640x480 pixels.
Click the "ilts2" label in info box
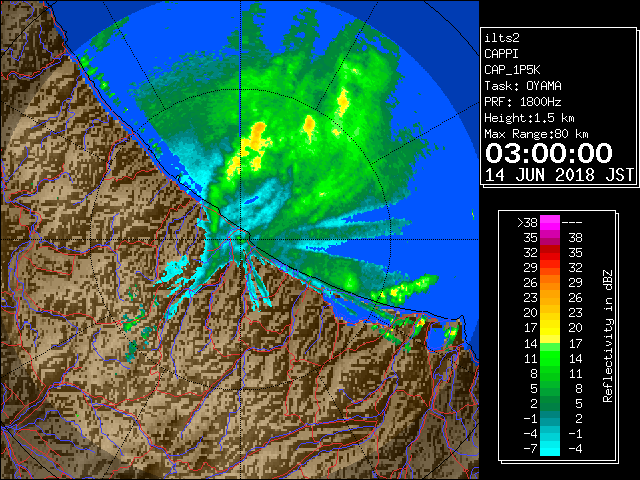click(x=502, y=38)
